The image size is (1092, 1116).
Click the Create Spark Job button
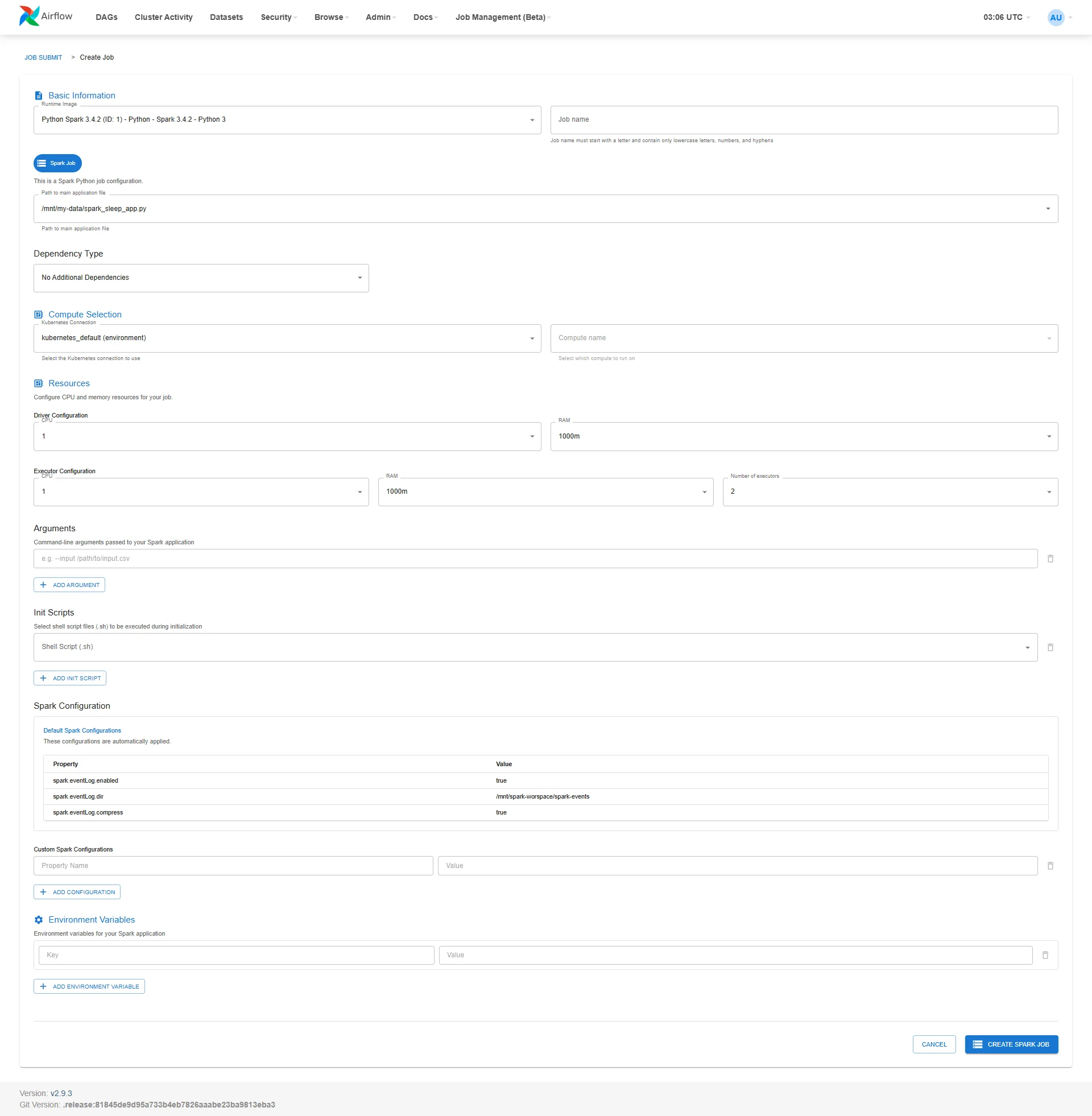coord(1011,1044)
